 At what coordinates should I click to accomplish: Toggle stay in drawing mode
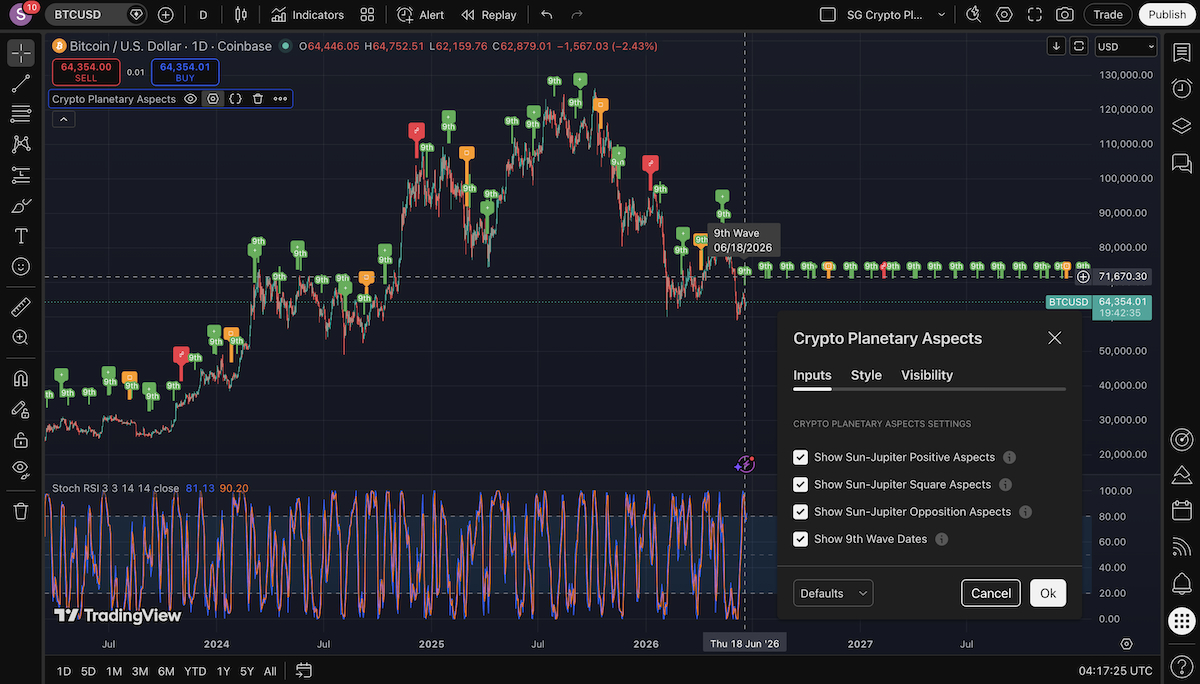tap(20, 408)
